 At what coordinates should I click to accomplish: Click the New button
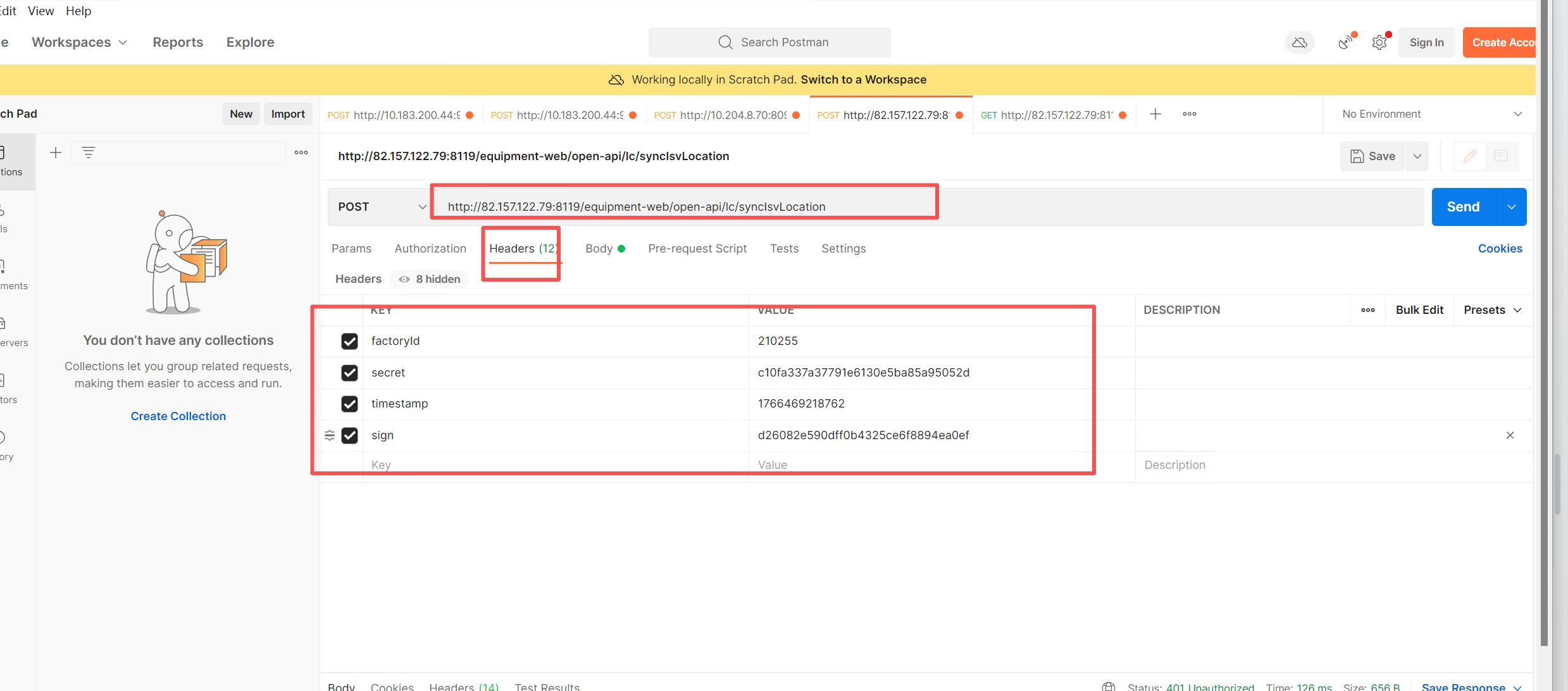click(x=241, y=114)
